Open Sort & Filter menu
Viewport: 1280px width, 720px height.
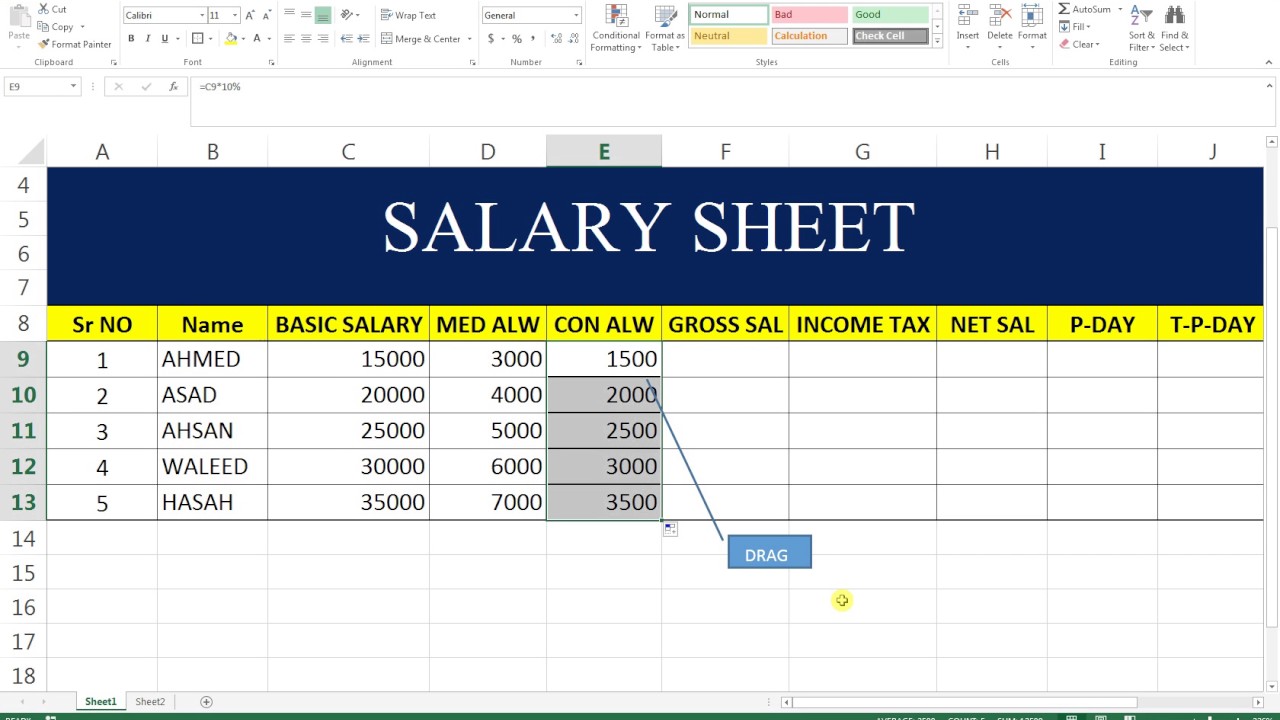click(1141, 29)
